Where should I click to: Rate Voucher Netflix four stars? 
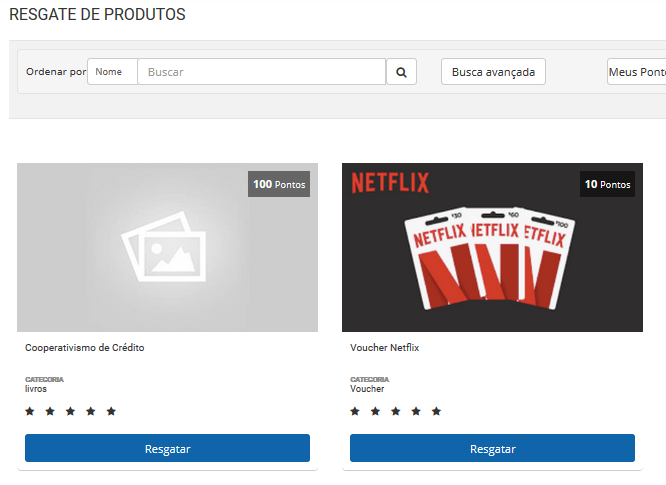pyautogui.click(x=416, y=411)
